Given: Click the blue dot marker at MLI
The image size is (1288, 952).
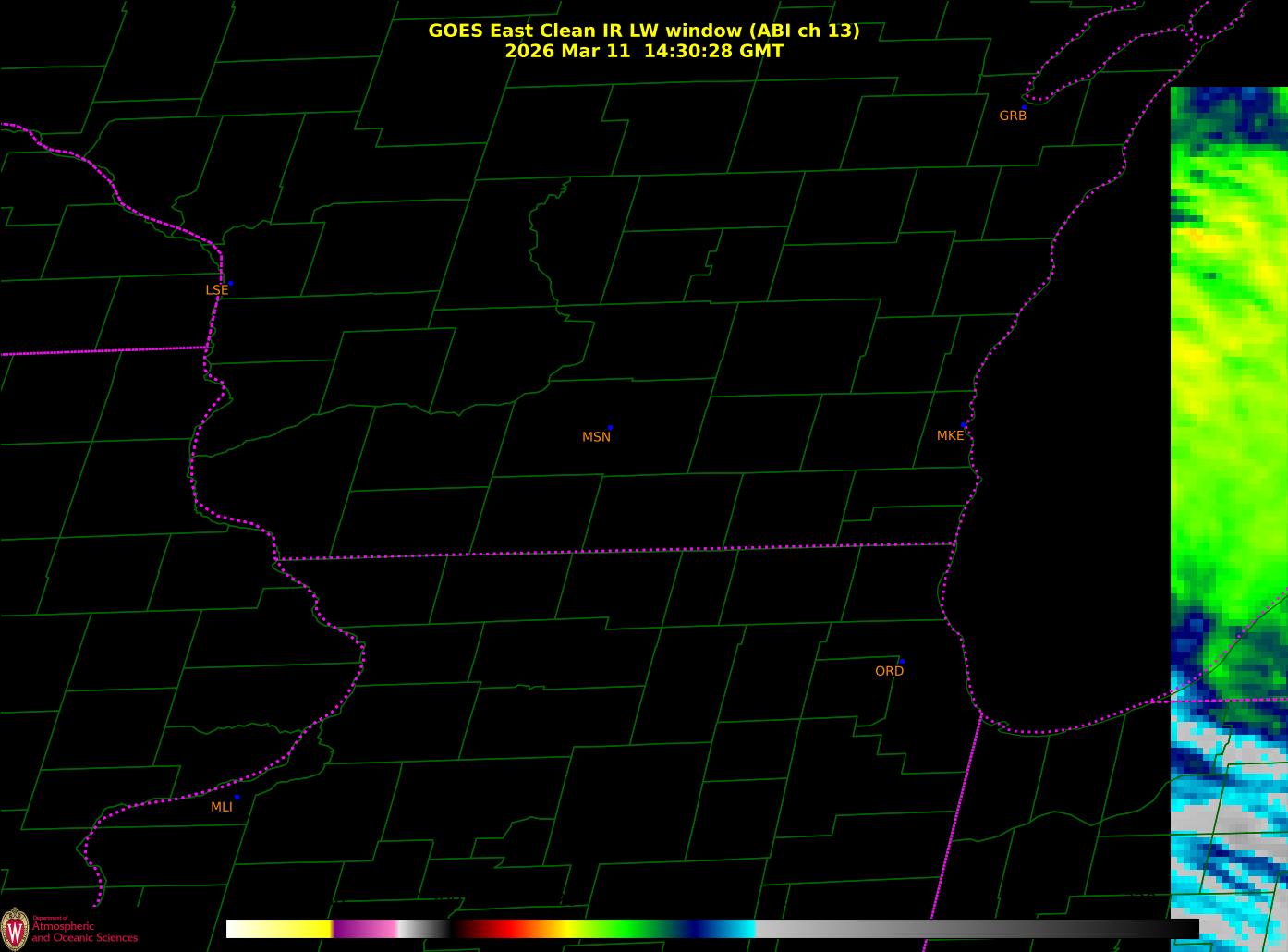Looking at the screenshot, I should tap(237, 797).
